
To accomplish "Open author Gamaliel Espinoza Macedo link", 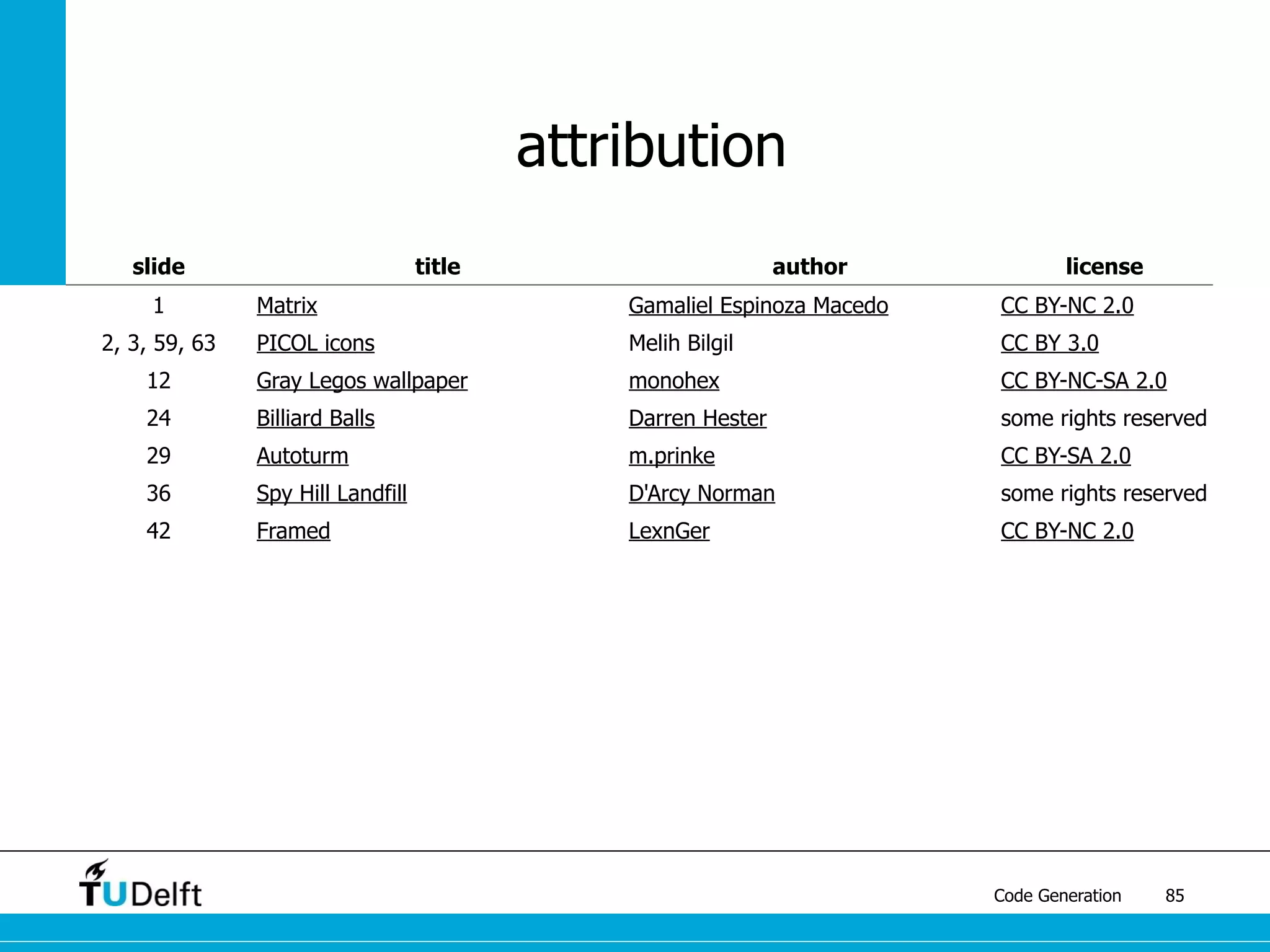I will pyautogui.click(x=758, y=306).
